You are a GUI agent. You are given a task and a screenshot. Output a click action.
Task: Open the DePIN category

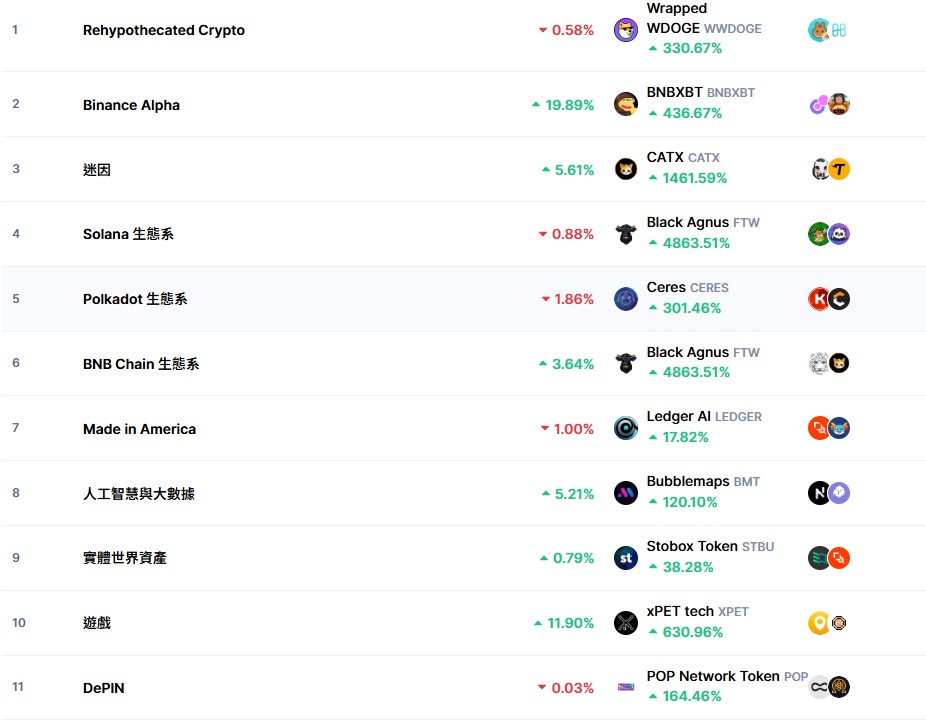pyautogui.click(x=103, y=688)
